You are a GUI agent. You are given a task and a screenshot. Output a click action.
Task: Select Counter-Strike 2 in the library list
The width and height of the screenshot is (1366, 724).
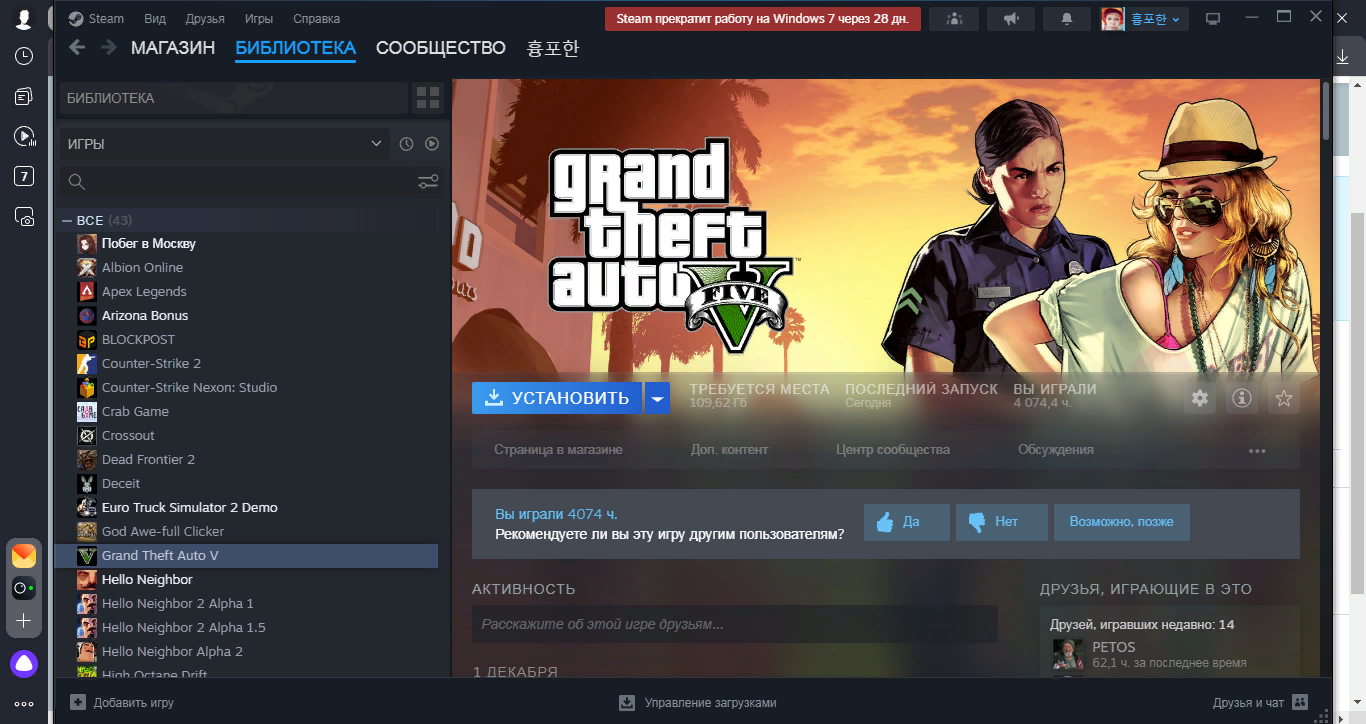(x=151, y=363)
